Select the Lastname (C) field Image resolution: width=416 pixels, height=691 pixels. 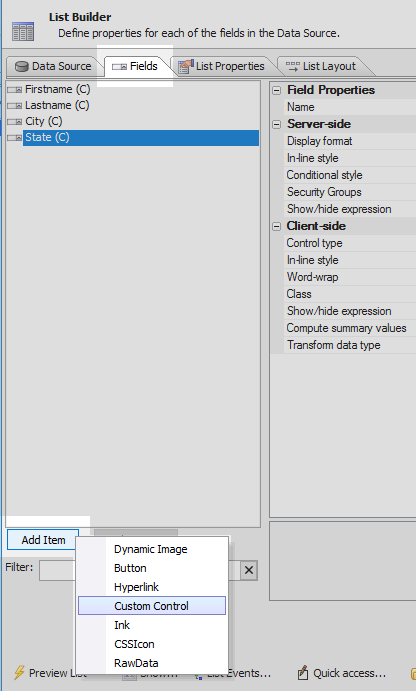pyautogui.click(x=57, y=105)
